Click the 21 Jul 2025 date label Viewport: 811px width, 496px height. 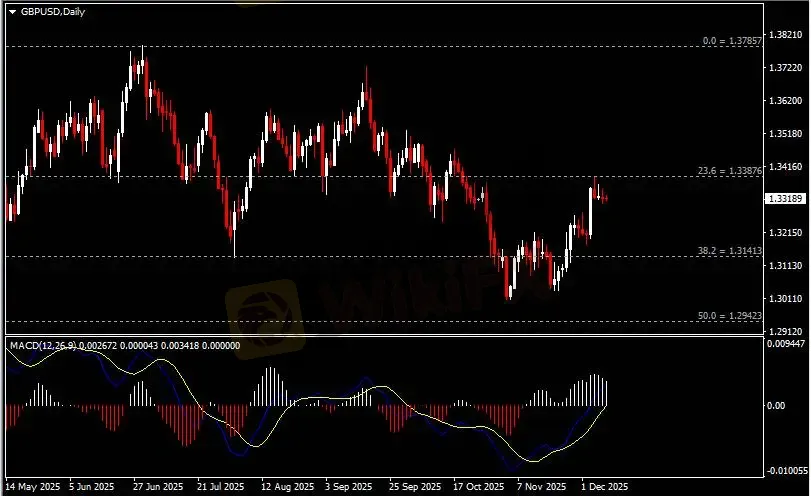[220, 487]
